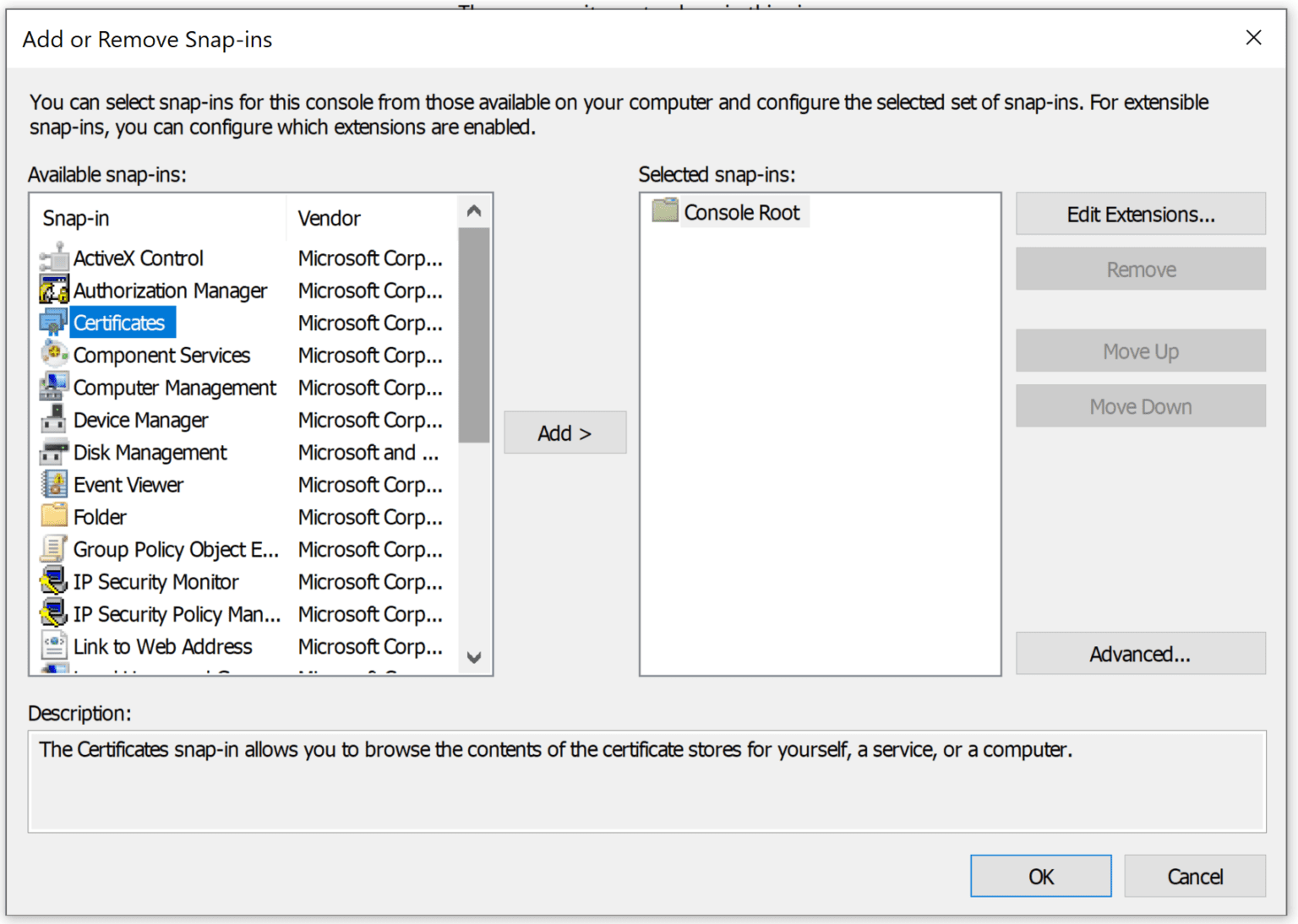Image resolution: width=1298 pixels, height=924 pixels.
Task: Click the Event Viewer snap-in icon
Action: click(x=54, y=484)
